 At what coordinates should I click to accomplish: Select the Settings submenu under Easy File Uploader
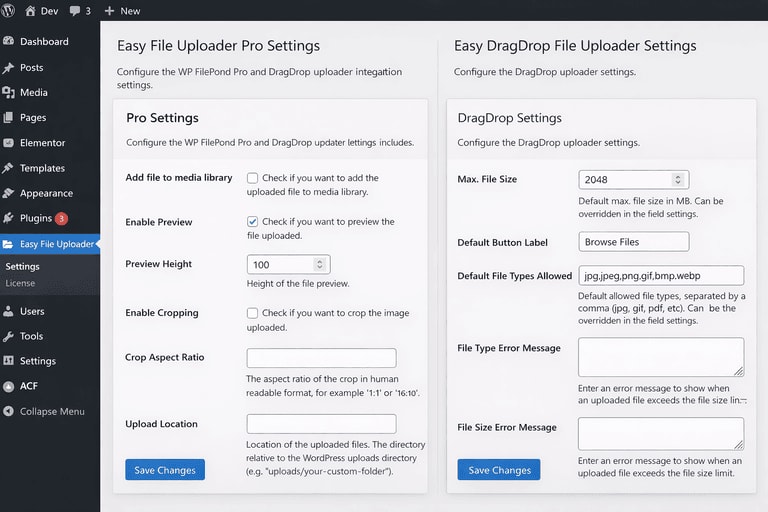(x=23, y=267)
